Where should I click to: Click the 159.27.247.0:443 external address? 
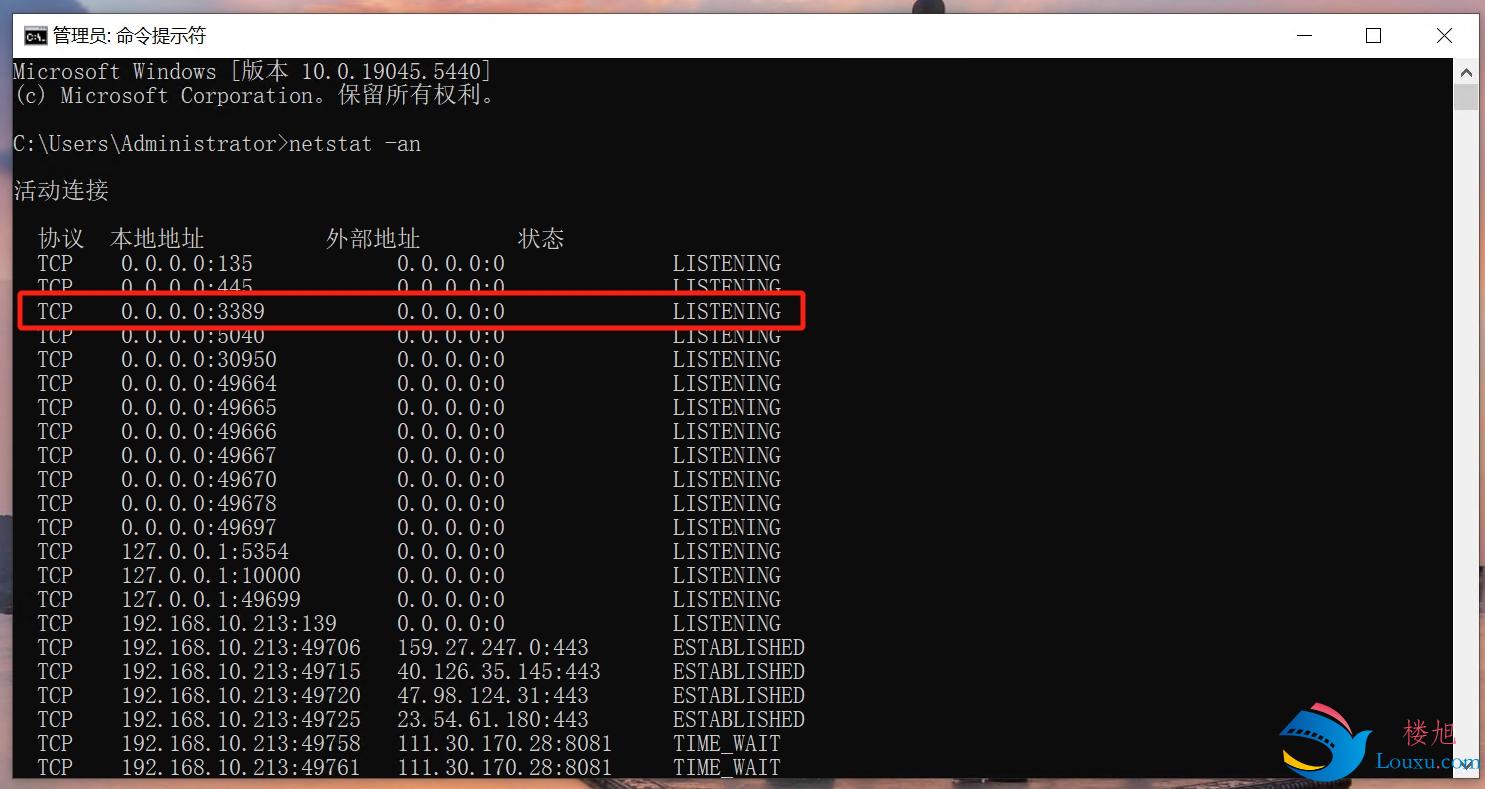pyautogui.click(x=492, y=648)
